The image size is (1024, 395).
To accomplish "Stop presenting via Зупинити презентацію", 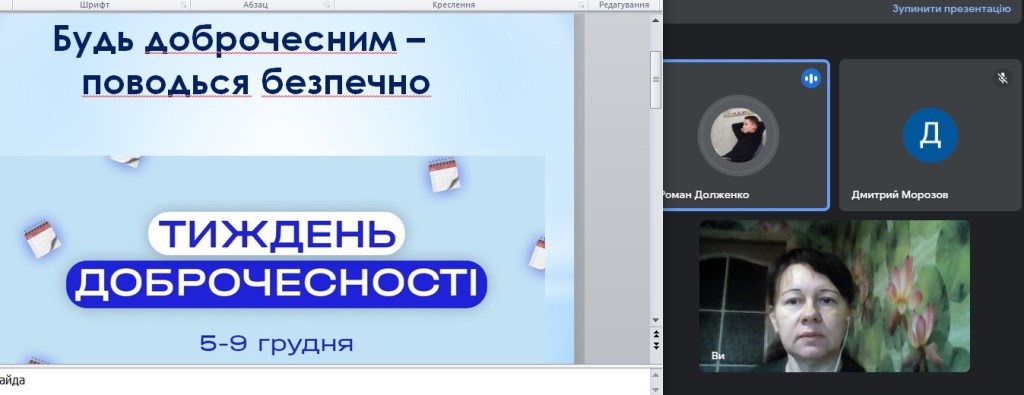I will (951, 8).
